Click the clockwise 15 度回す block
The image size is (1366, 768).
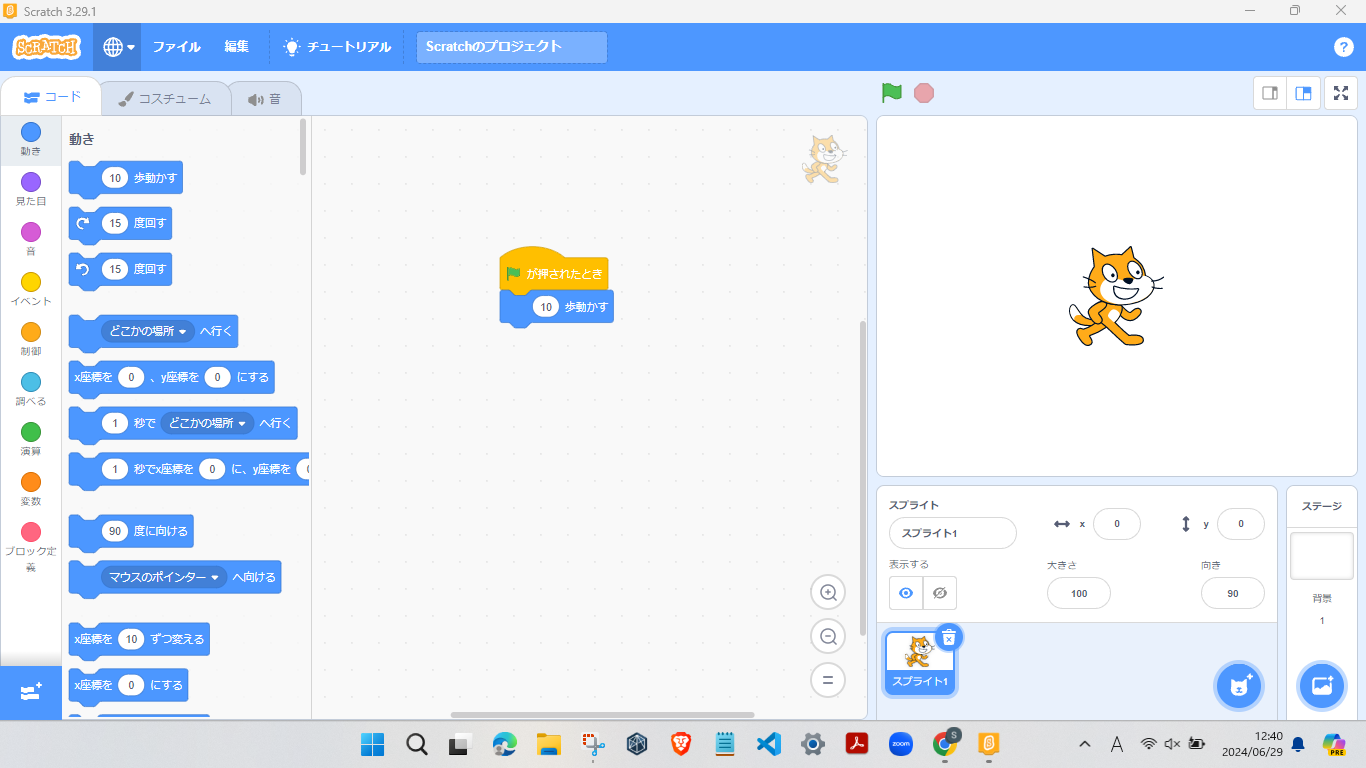click(x=120, y=224)
